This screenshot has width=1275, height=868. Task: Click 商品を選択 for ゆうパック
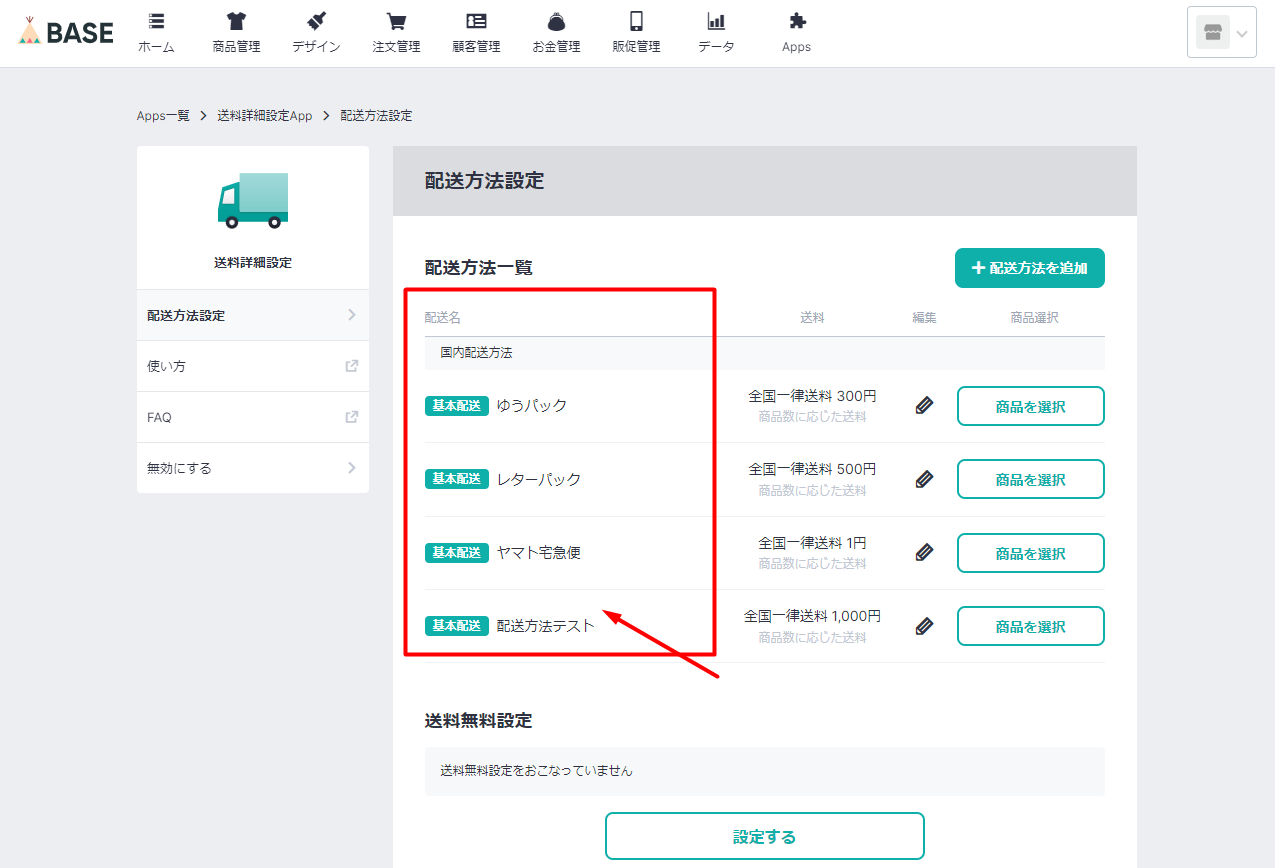(1031, 406)
